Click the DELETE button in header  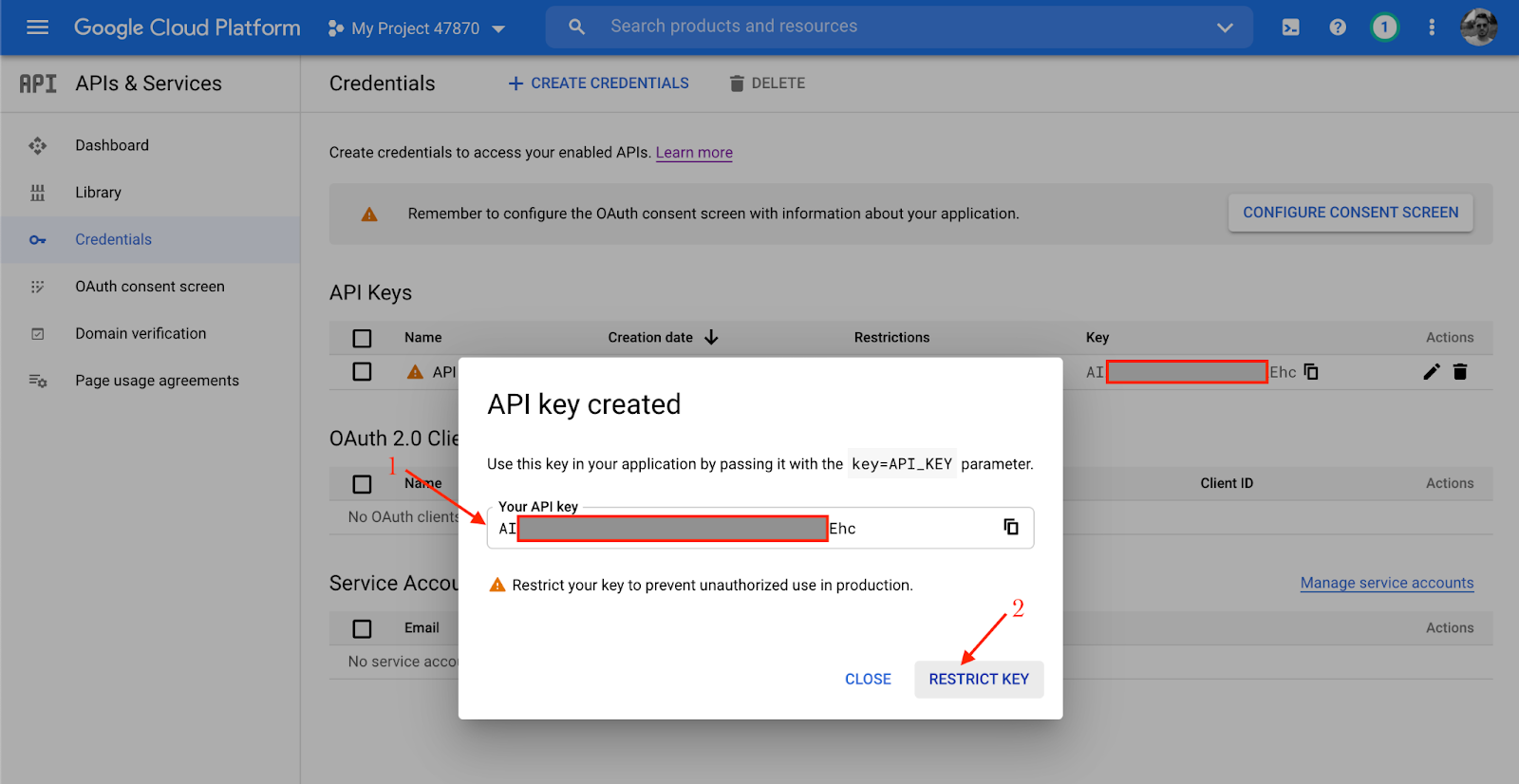(x=767, y=84)
